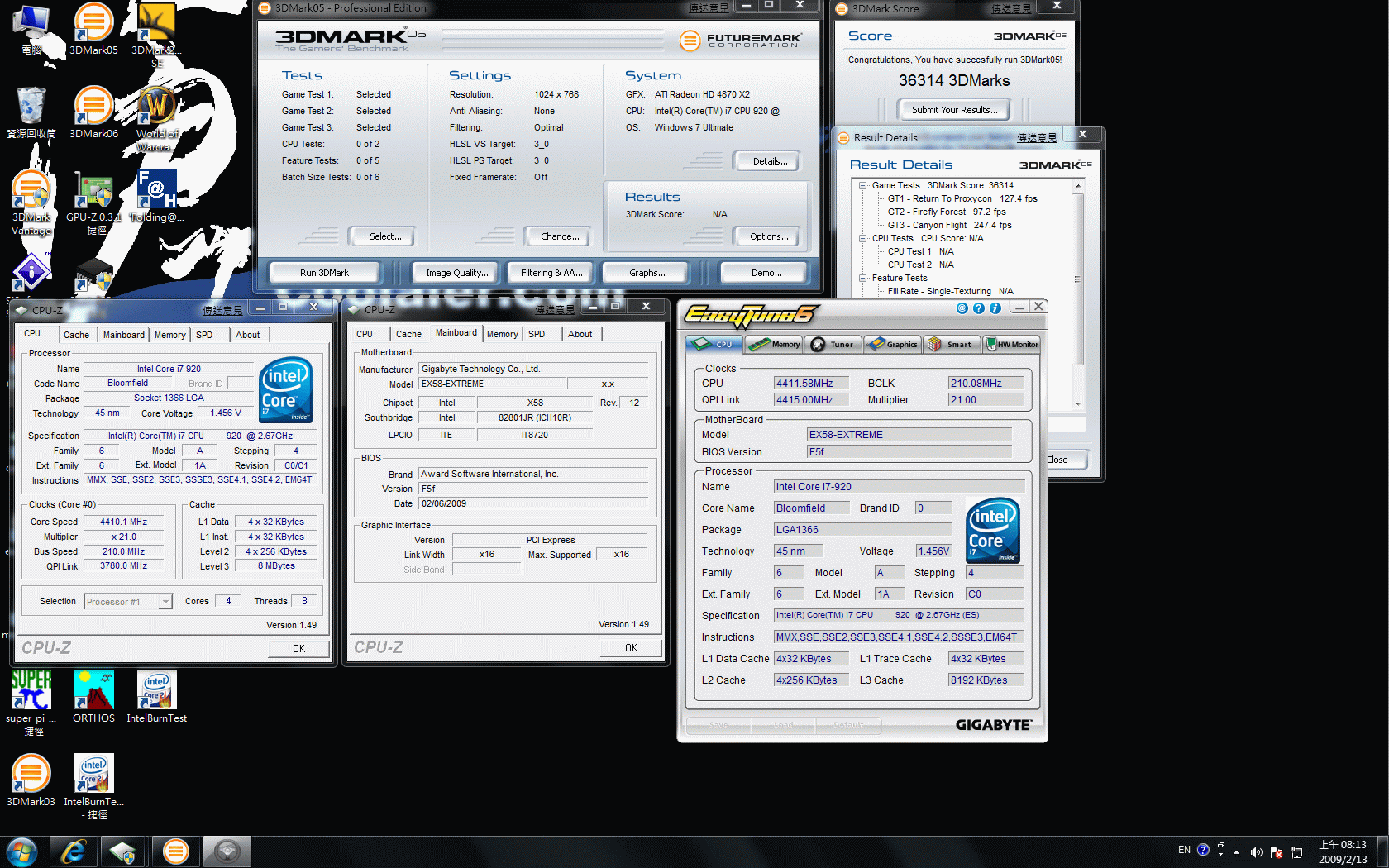The height and width of the screenshot is (868, 1389).
Task: Open Processor selection dropdown in CPU-Z
Action: [x=165, y=602]
